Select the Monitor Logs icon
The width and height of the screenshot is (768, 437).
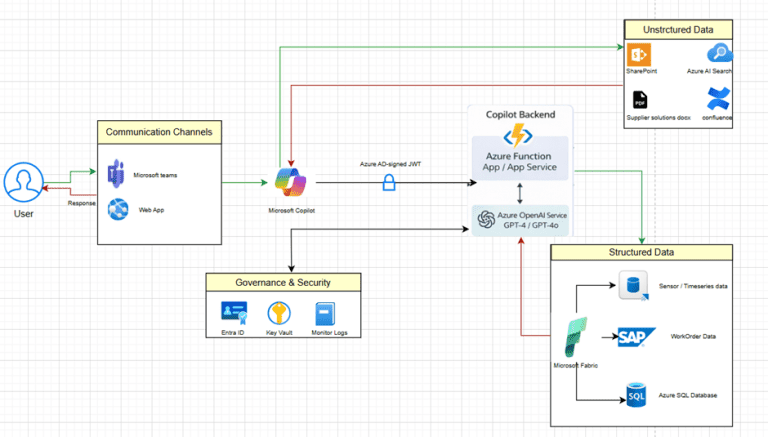tap(325, 314)
